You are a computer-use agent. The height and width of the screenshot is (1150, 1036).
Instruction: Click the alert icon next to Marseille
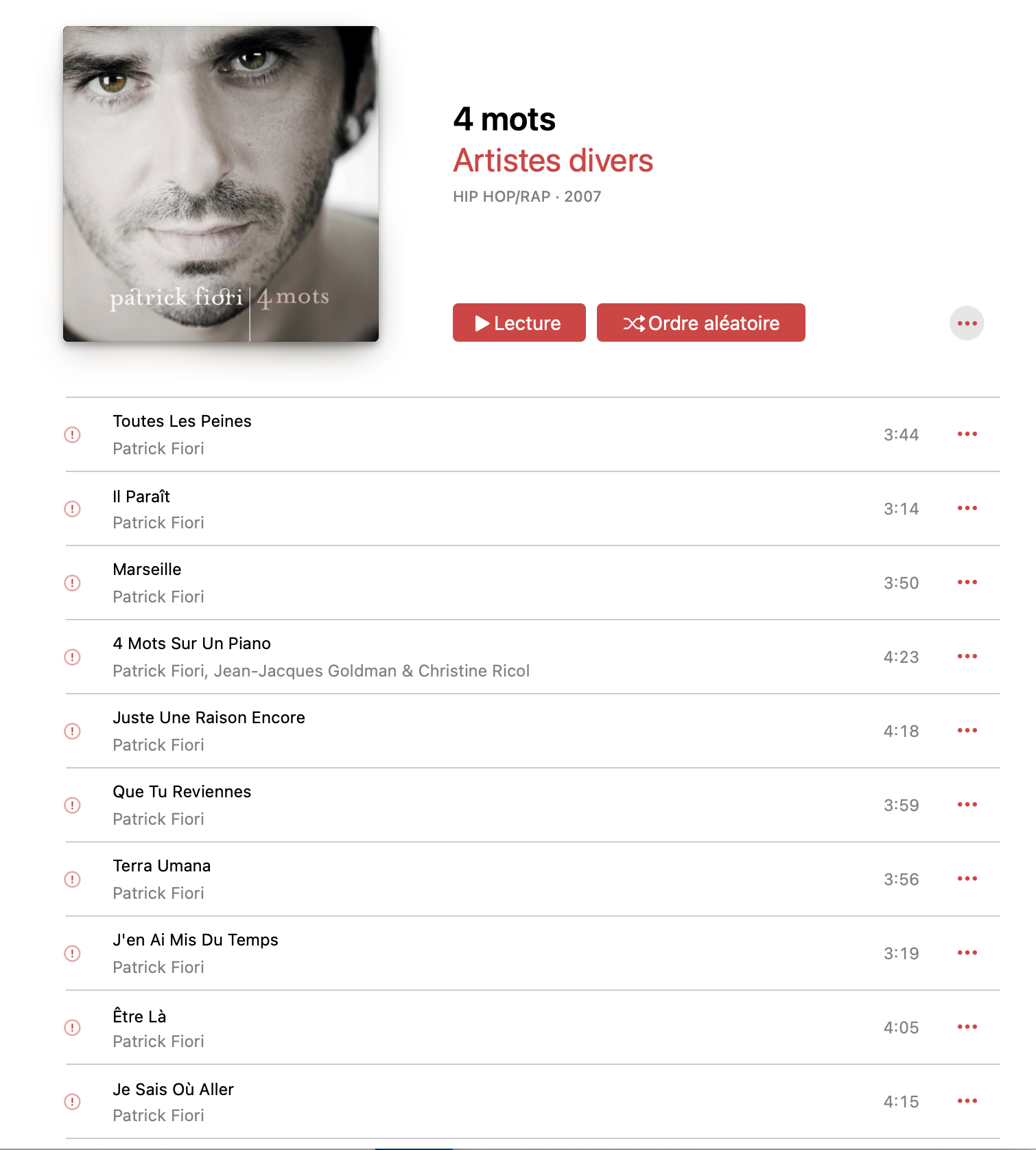coord(72,583)
